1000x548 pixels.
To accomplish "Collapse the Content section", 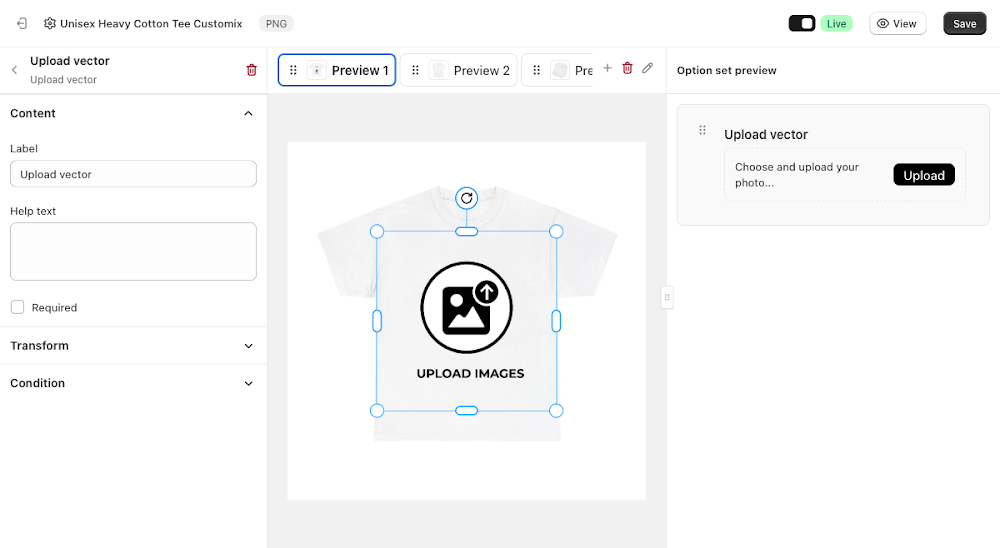I will pyautogui.click(x=249, y=114).
